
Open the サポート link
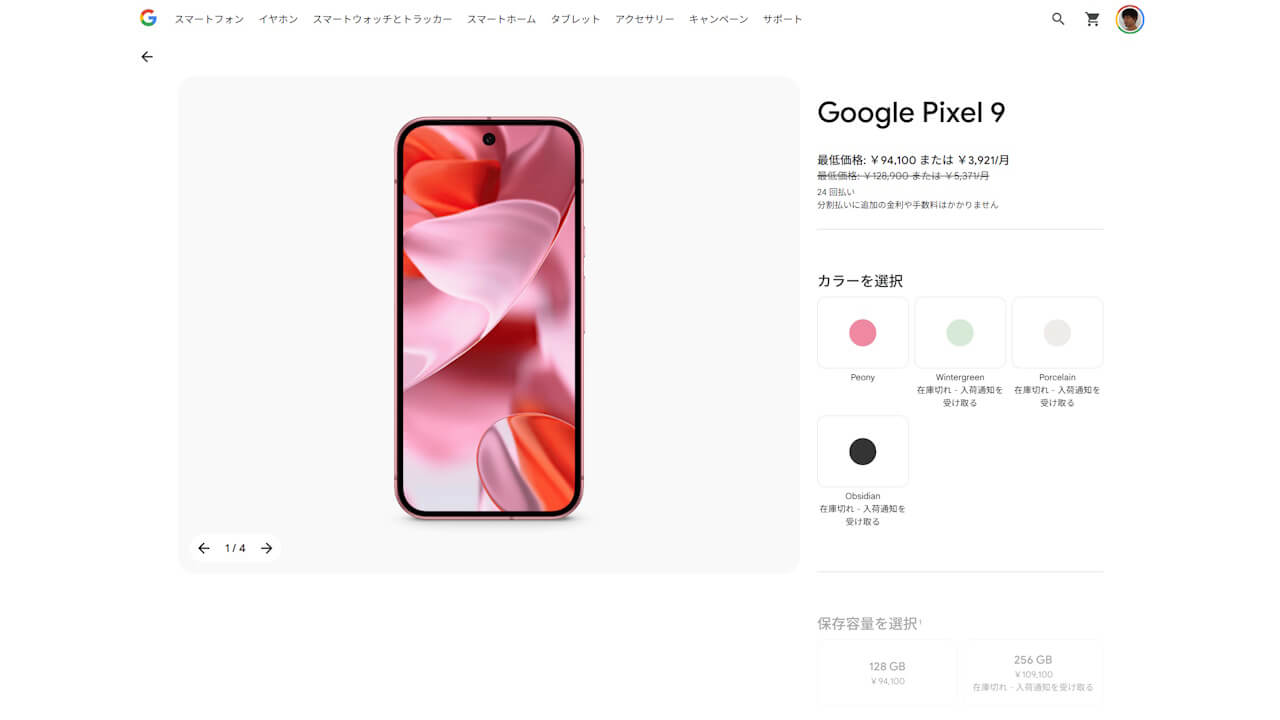(783, 19)
